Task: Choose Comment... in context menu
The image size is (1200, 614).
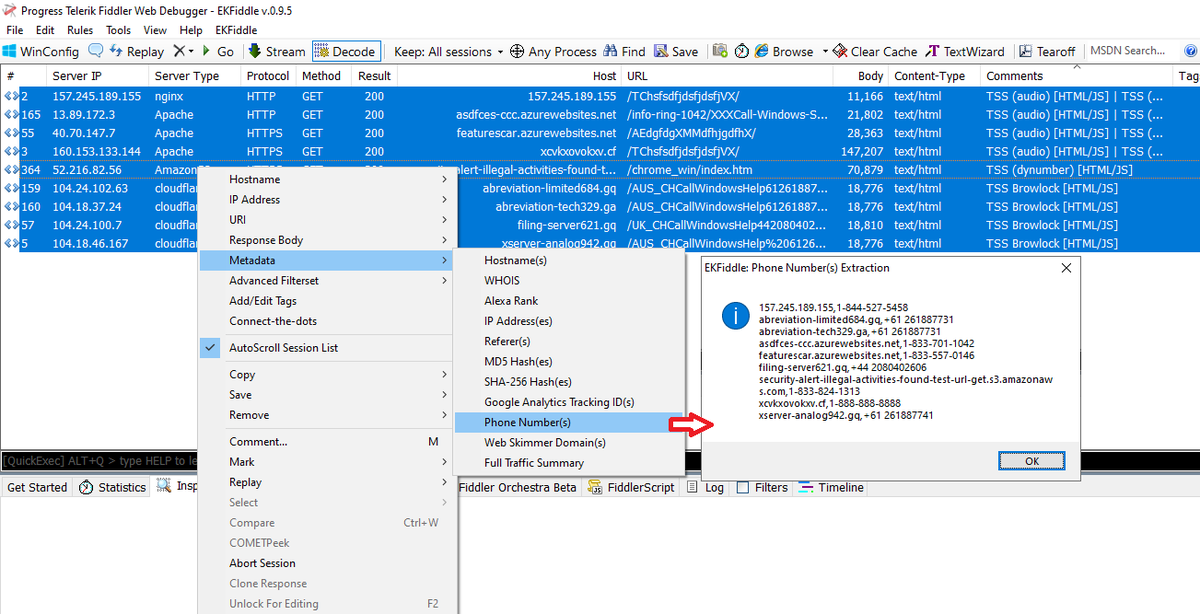Action: 327,442
